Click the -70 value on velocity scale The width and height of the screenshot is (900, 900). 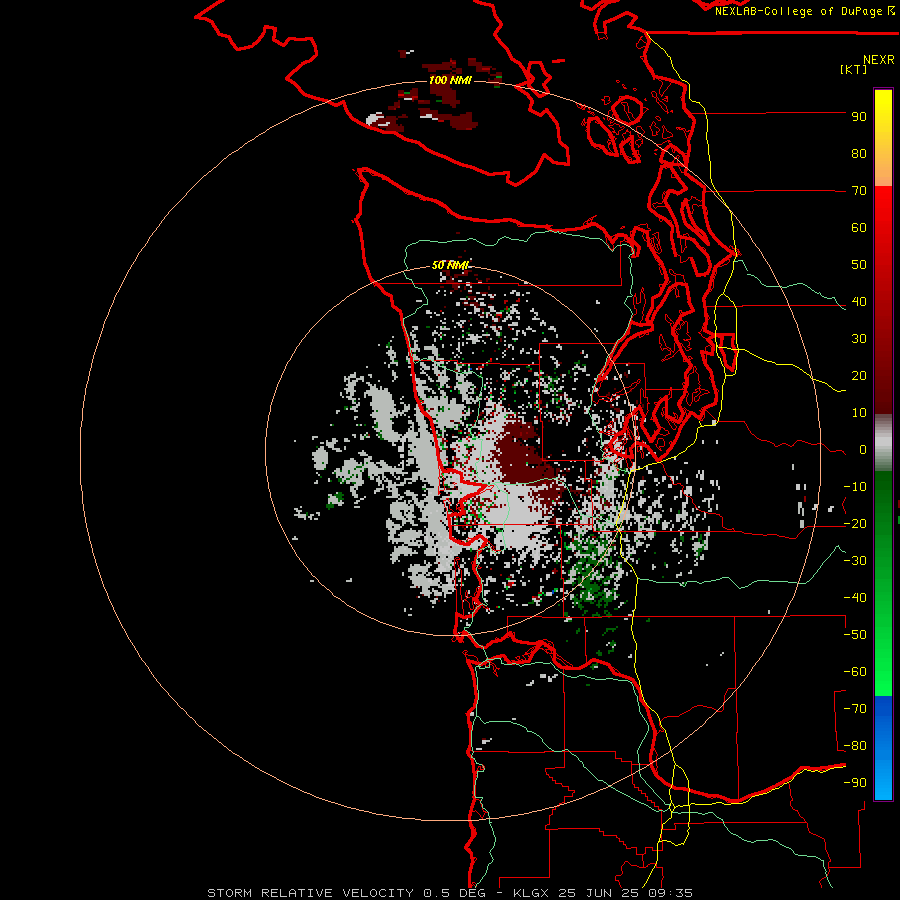click(x=855, y=709)
